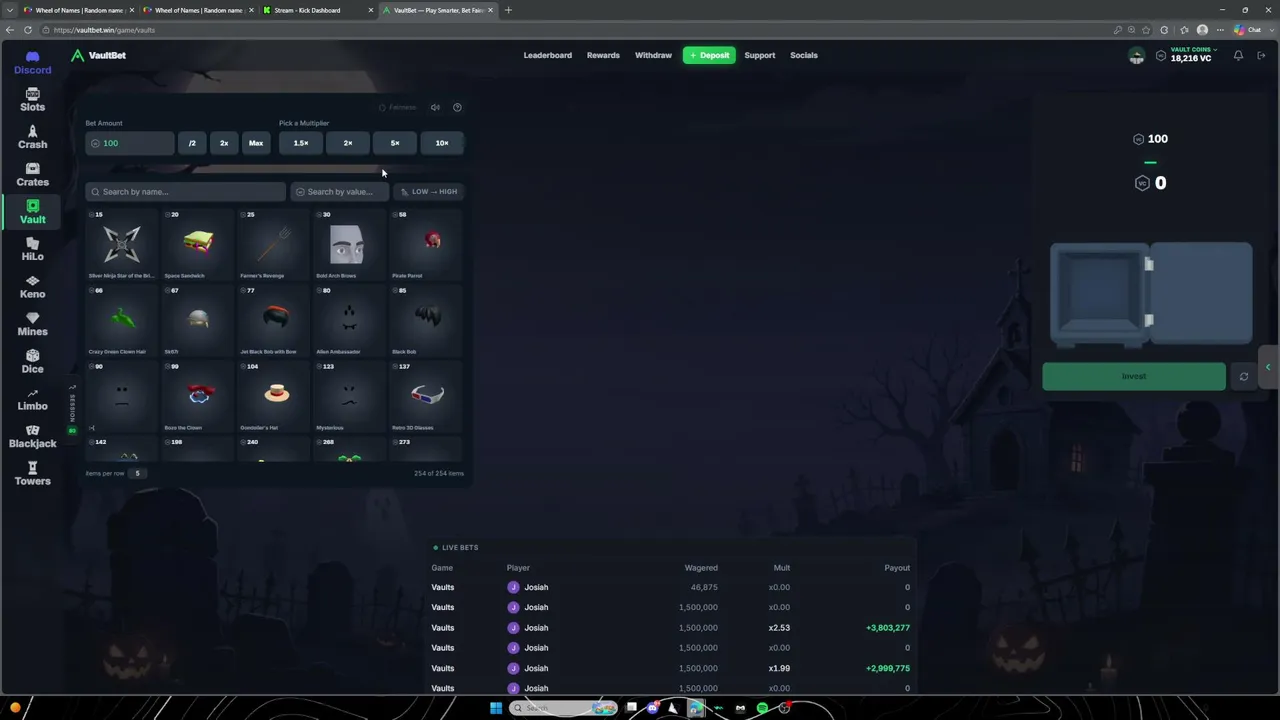Open the user avatar profile
The height and width of the screenshot is (720, 1280).
[x=1136, y=56]
